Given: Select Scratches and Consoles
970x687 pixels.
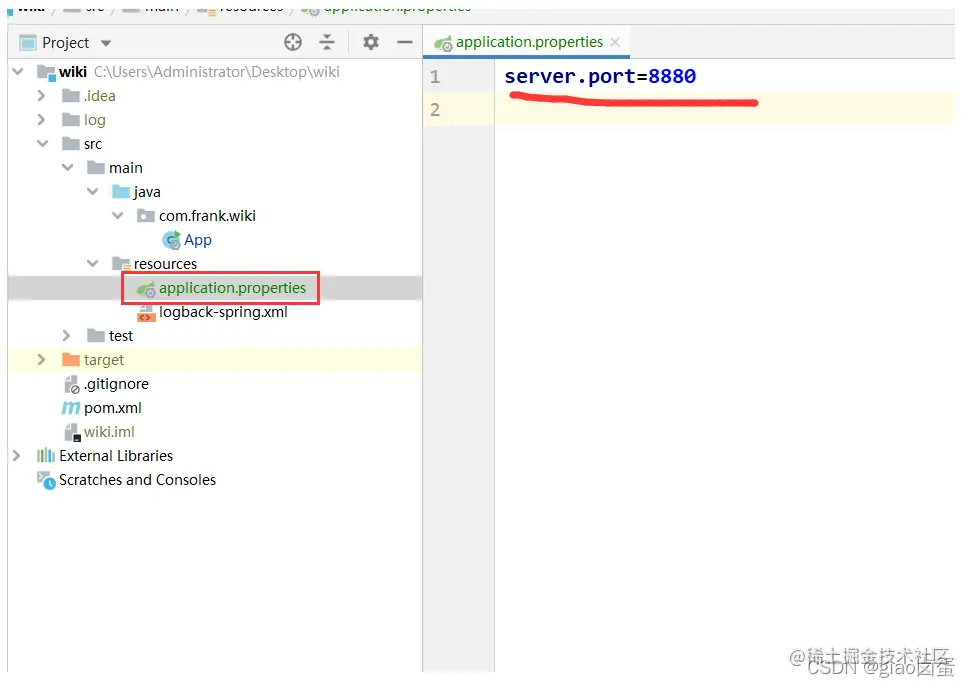Looking at the screenshot, I should (137, 480).
